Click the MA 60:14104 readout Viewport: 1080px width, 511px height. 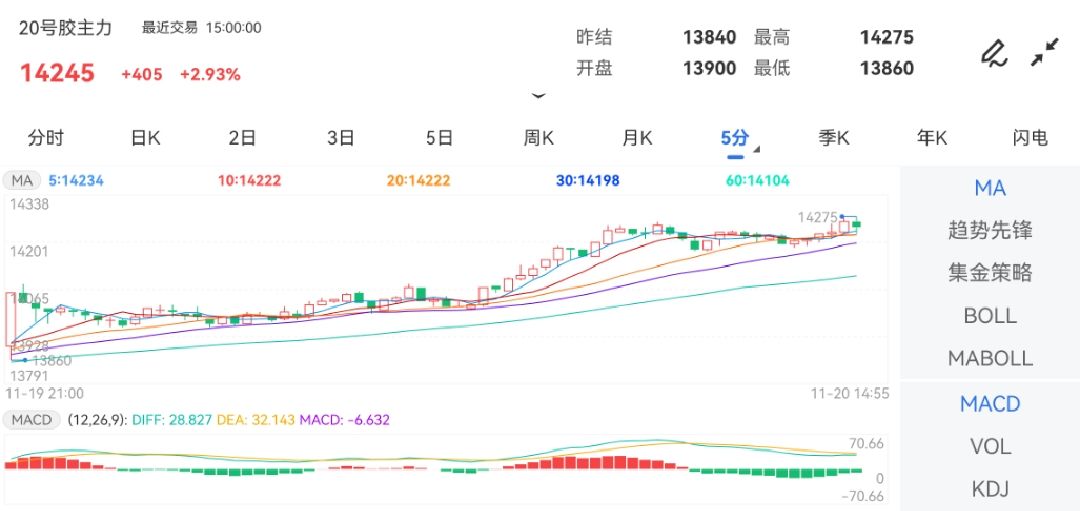click(x=758, y=181)
